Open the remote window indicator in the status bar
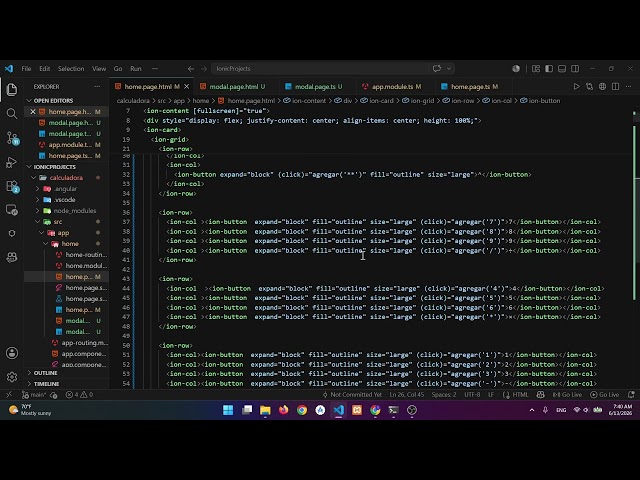The image size is (640, 480). tap(9, 394)
